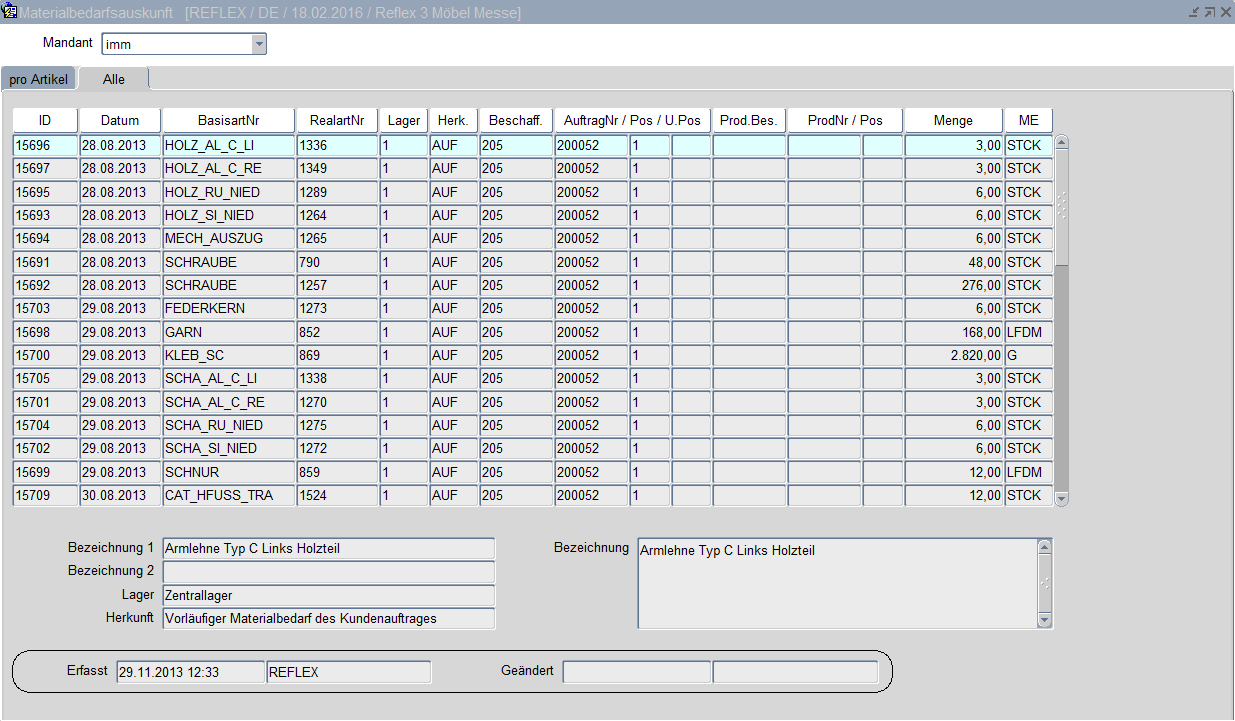This screenshot has width=1235, height=721.
Task: Click the BasisartNr column header
Action: pos(228,120)
